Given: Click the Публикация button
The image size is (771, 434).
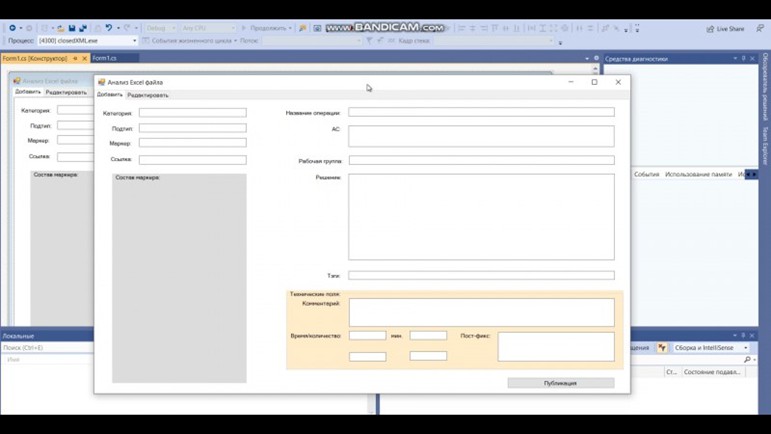Looking at the screenshot, I should pos(561,383).
